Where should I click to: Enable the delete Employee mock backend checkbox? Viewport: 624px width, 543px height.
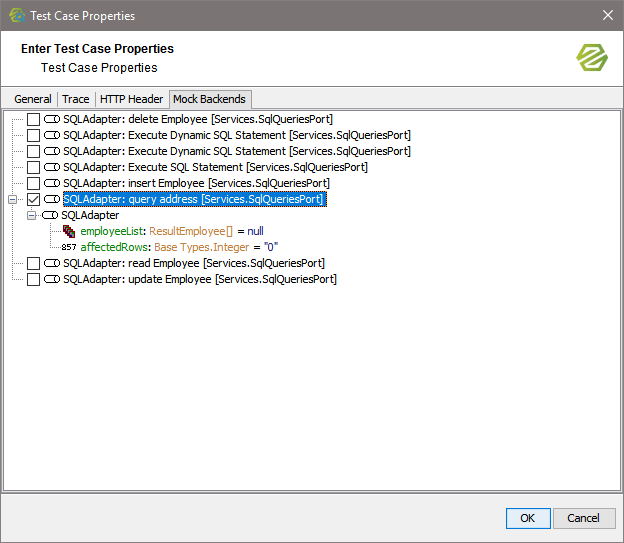[34, 119]
